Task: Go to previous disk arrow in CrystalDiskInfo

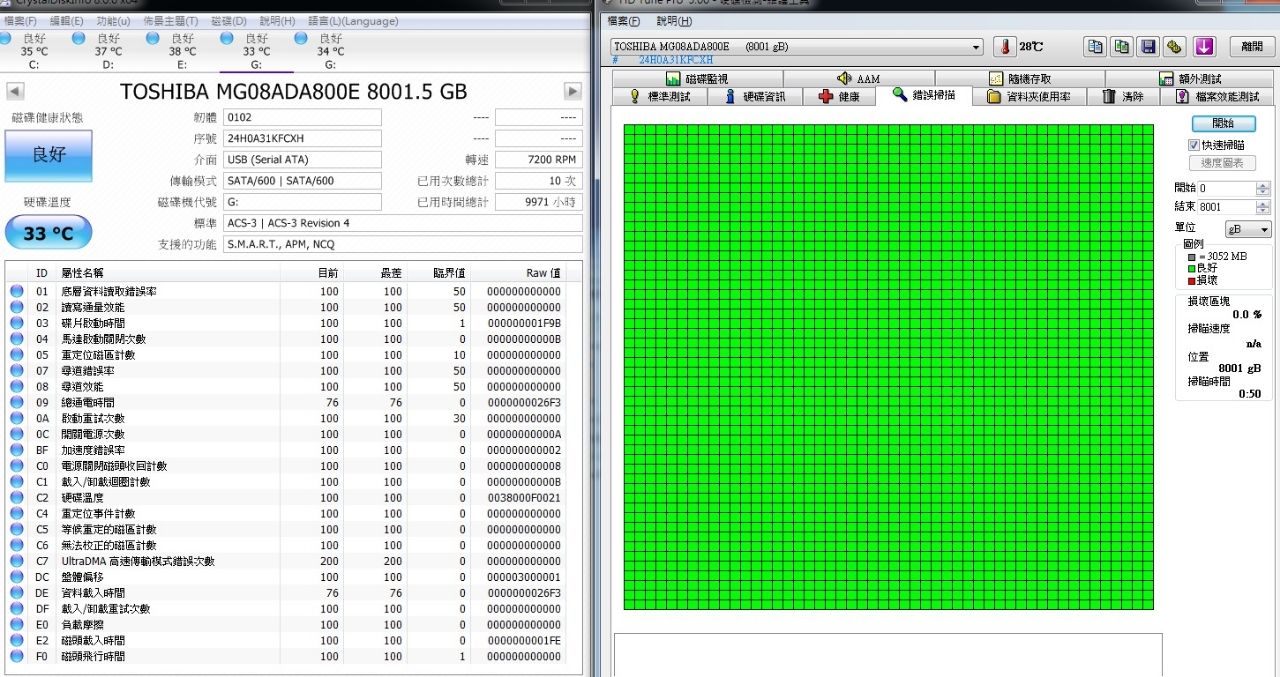Action: (x=15, y=91)
